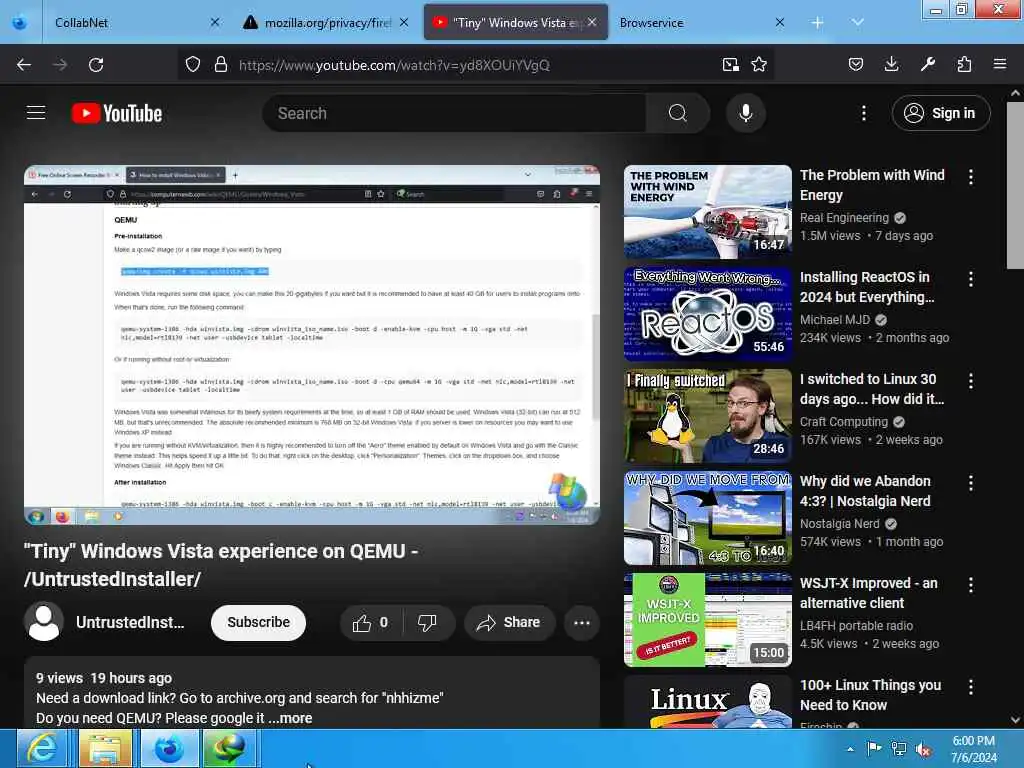The width and height of the screenshot is (1024, 768).
Task: Open the Pocket save icon
Action: [856, 65]
